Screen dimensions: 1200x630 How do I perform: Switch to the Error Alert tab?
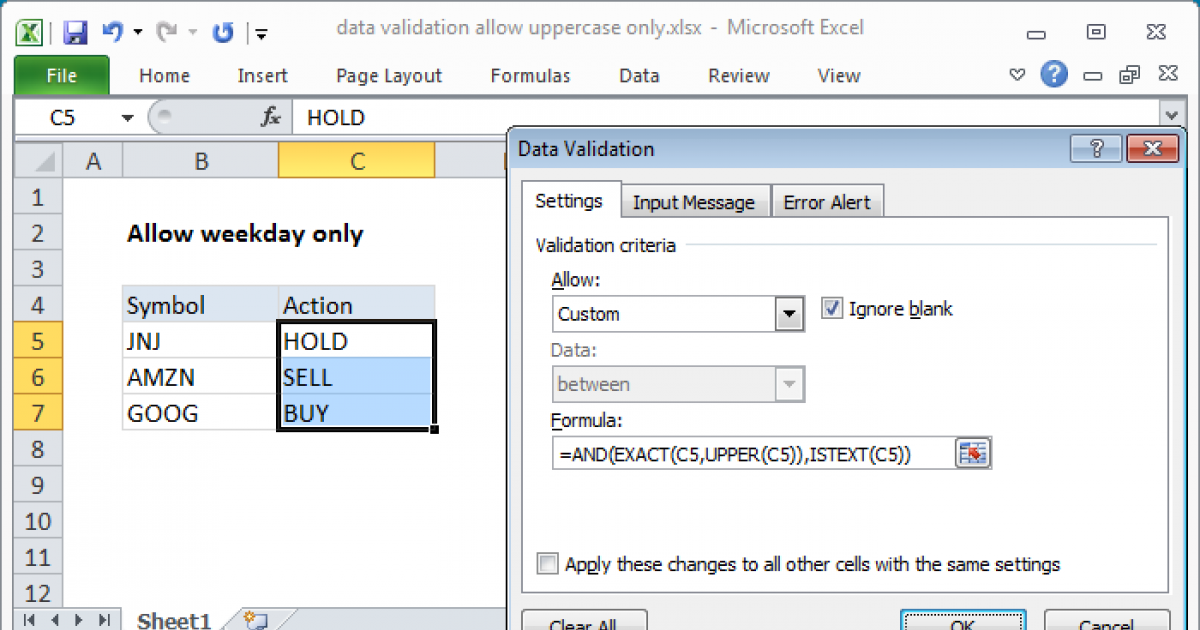point(827,202)
